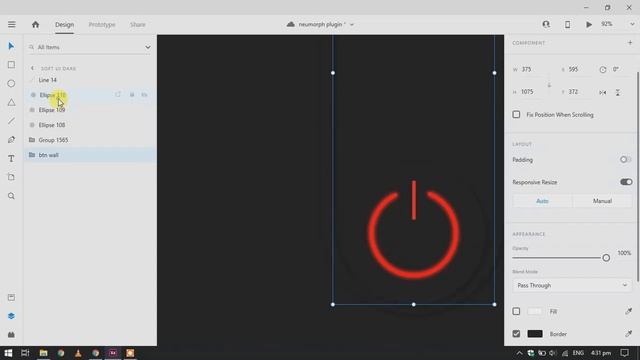Uncheck the Border checkbox

coord(516,334)
